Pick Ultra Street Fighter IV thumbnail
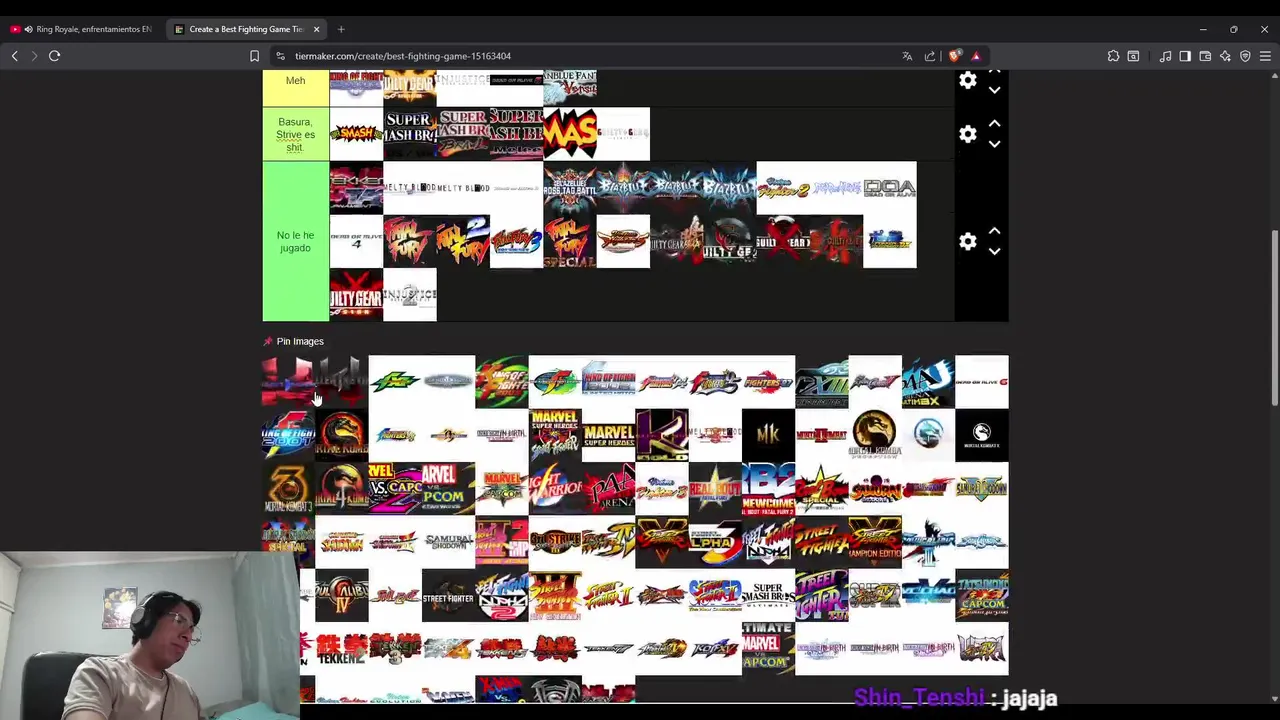1280x720 pixels. coord(982,648)
